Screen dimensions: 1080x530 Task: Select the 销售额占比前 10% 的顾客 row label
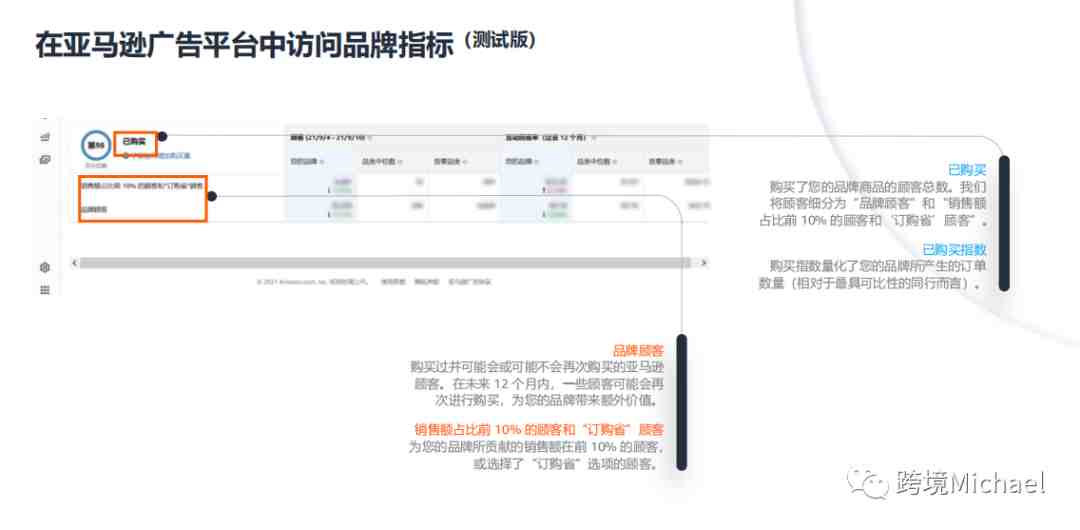click(143, 185)
